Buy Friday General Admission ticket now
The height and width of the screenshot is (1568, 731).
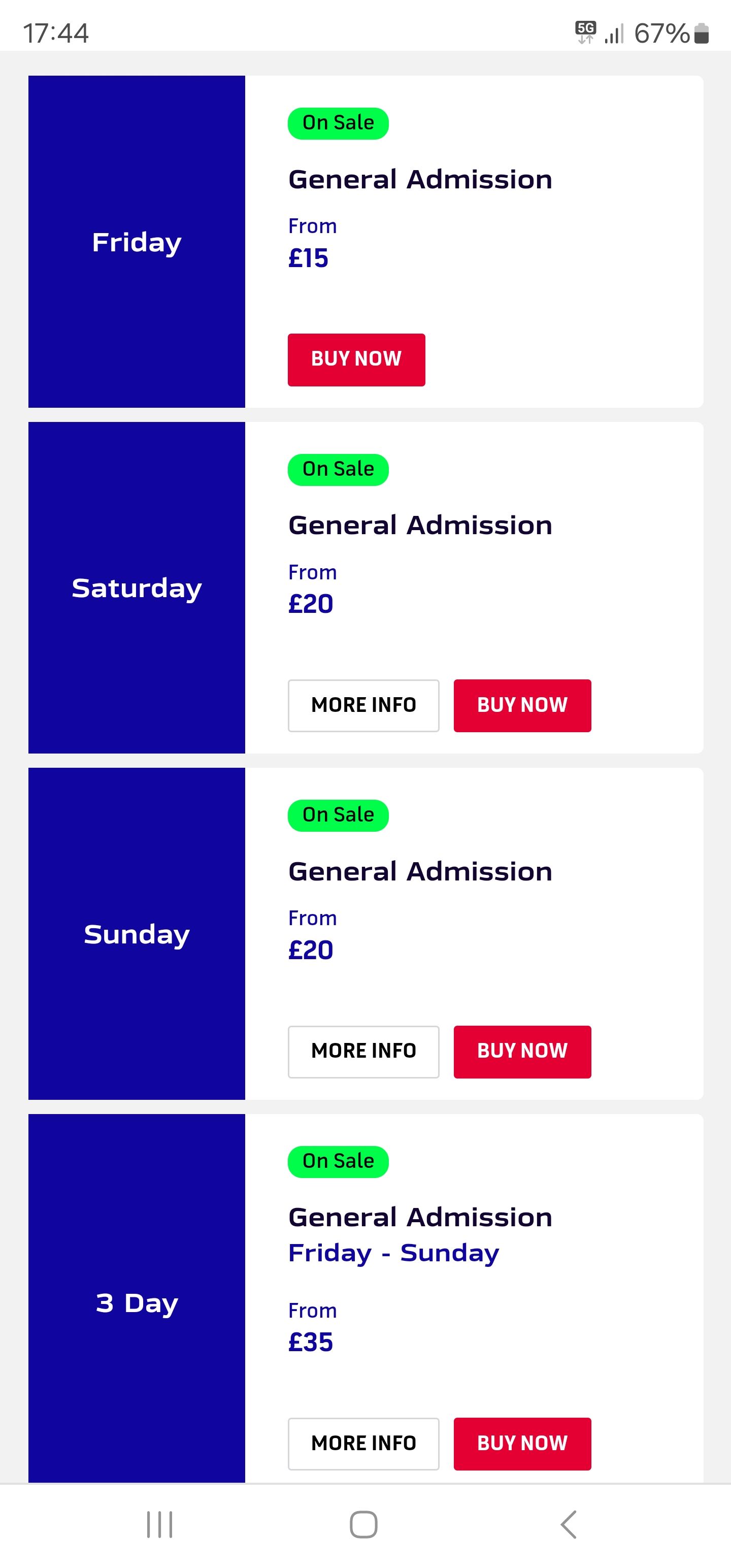pyautogui.click(x=356, y=359)
